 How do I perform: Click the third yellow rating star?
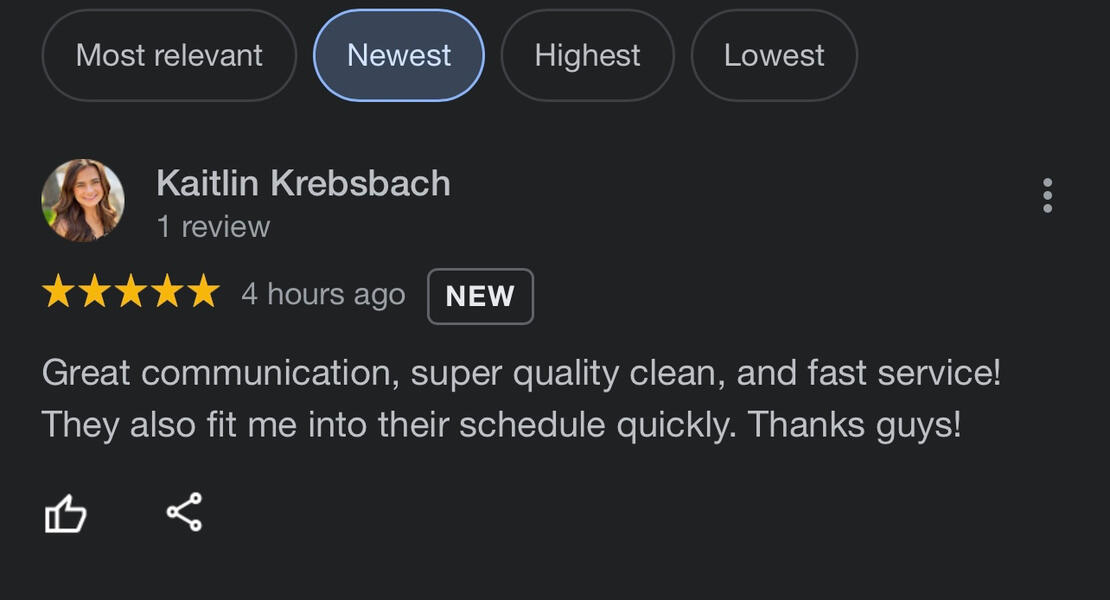pos(130,293)
